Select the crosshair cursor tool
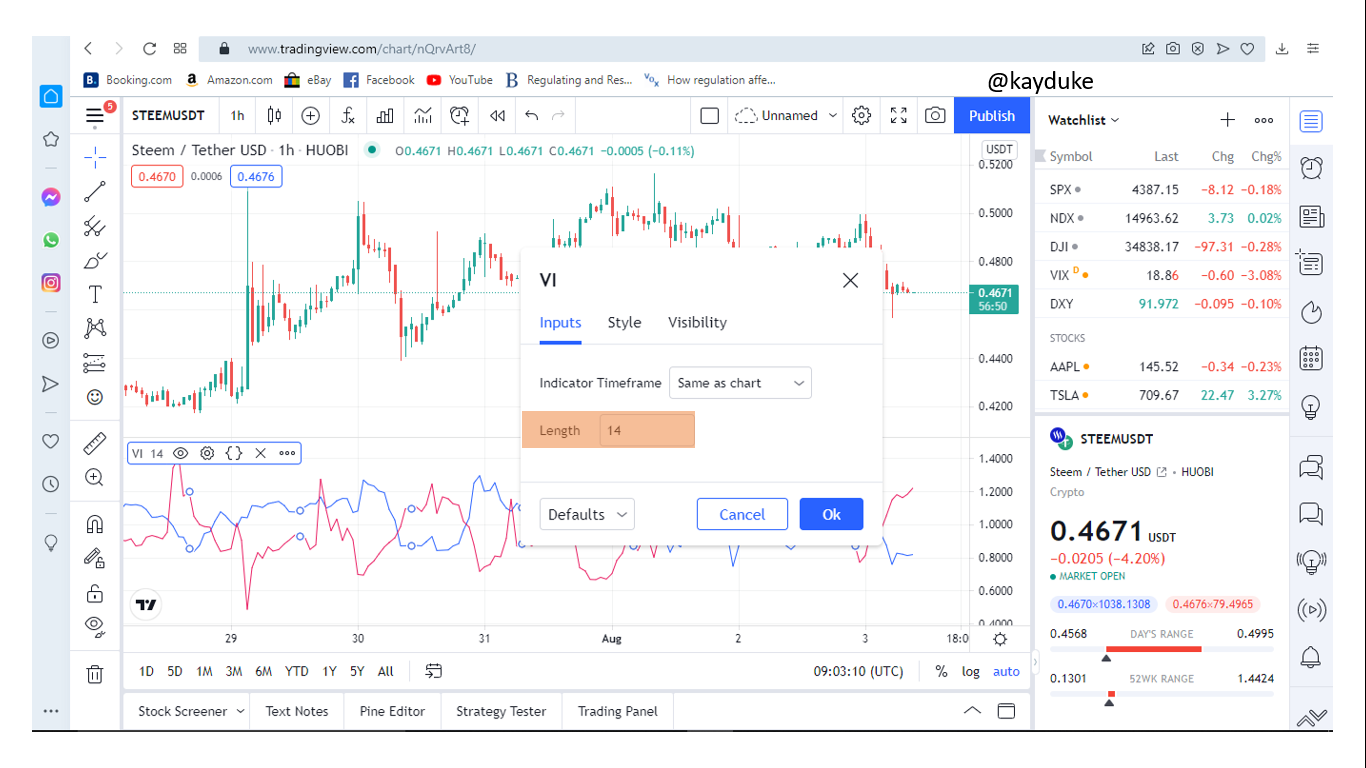The height and width of the screenshot is (768, 1366). coord(95,157)
